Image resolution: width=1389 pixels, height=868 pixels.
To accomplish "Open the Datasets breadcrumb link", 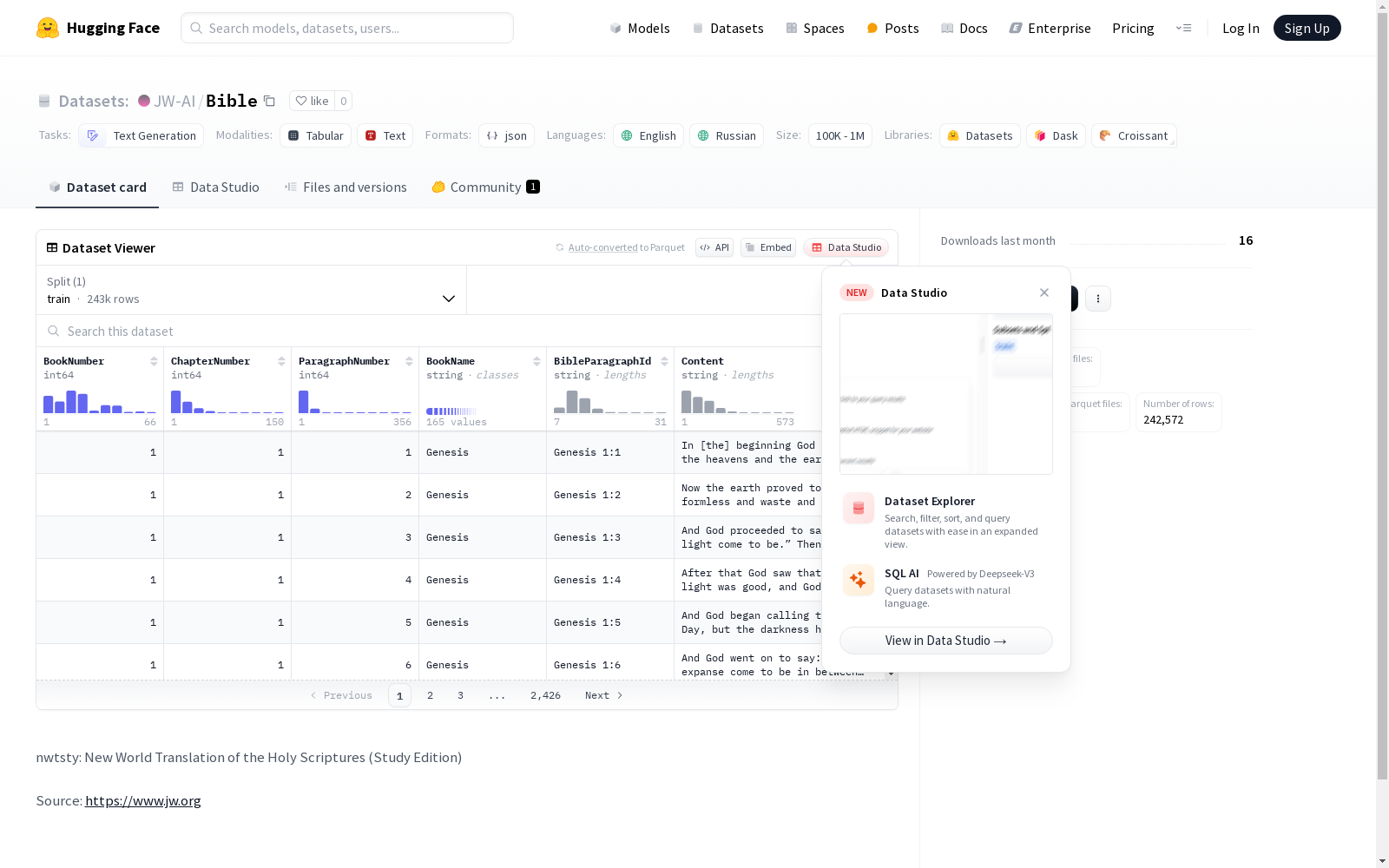I will pyautogui.click(x=93, y=101).
